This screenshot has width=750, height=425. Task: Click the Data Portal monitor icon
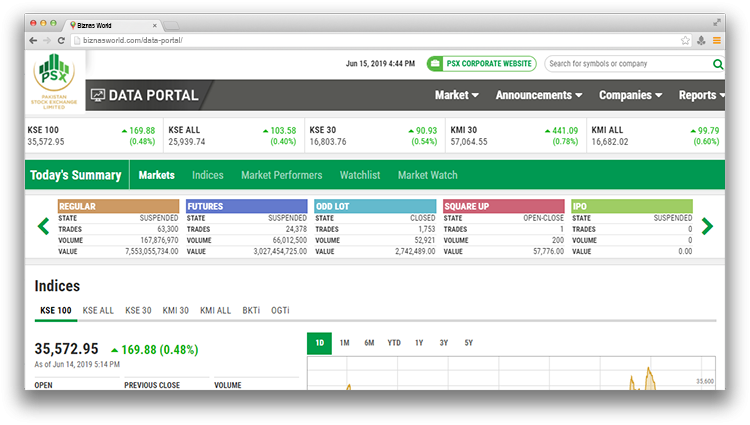98,95
